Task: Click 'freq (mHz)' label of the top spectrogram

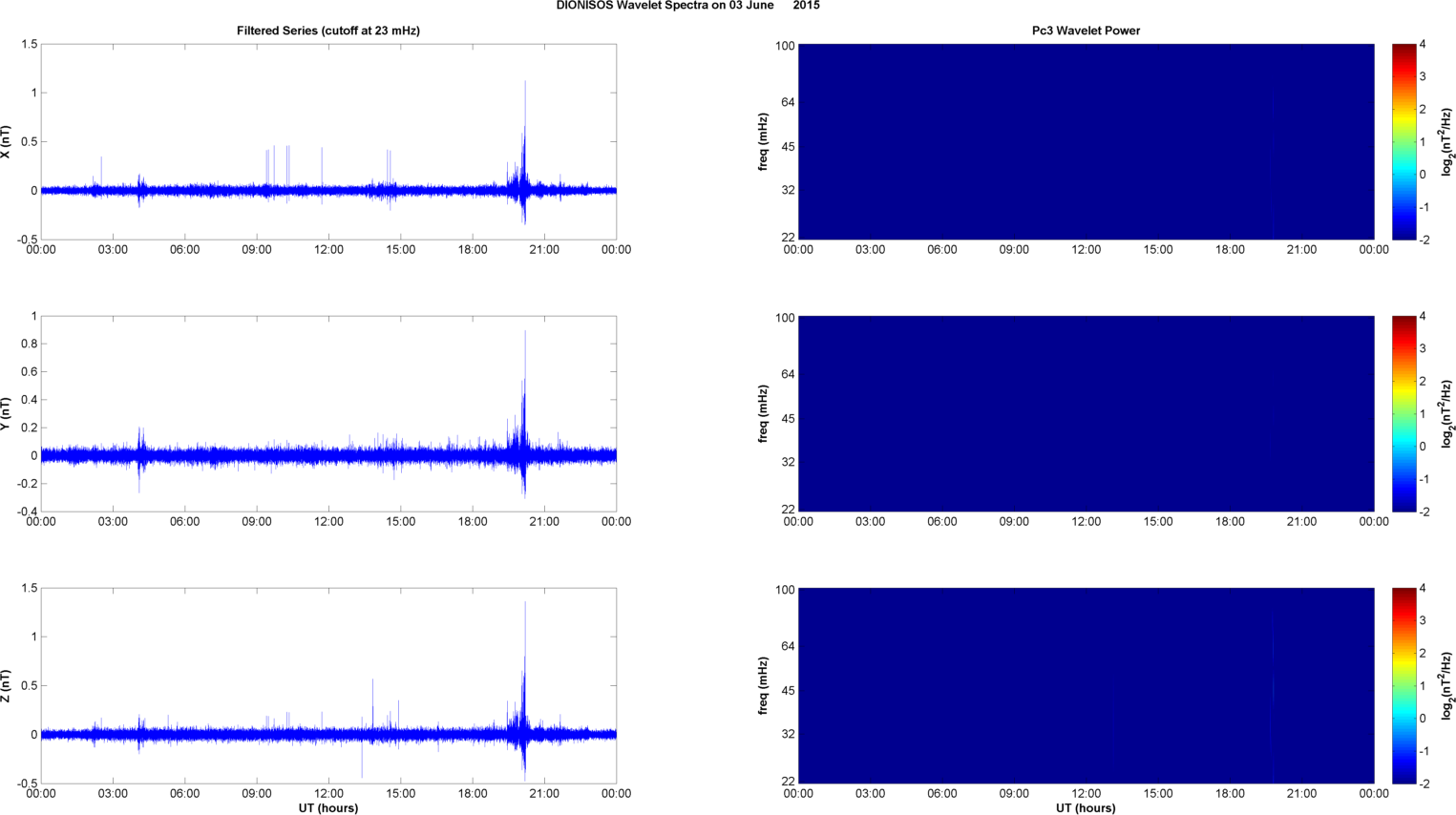Action: pos(764,142)
